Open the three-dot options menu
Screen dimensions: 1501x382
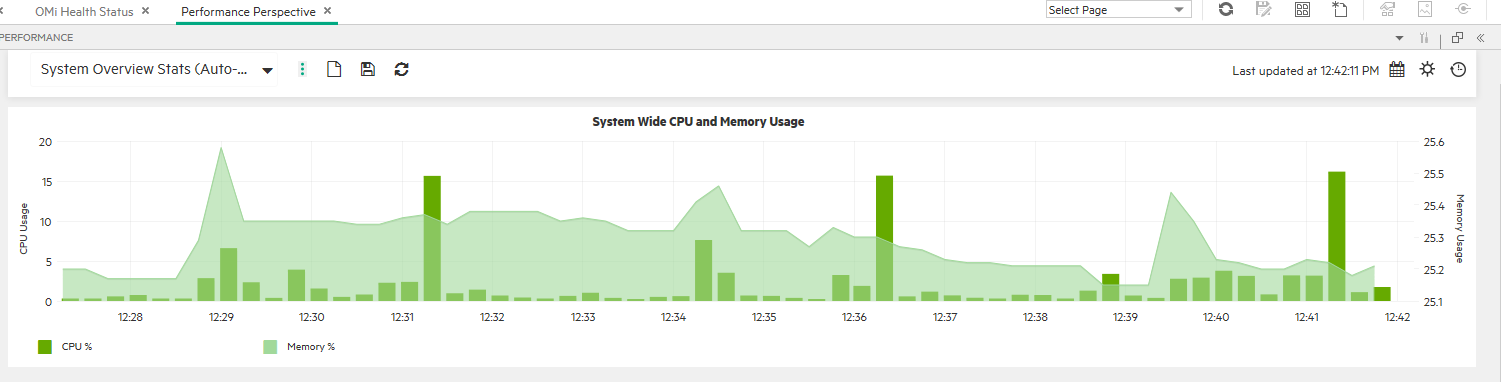(302, 69)
